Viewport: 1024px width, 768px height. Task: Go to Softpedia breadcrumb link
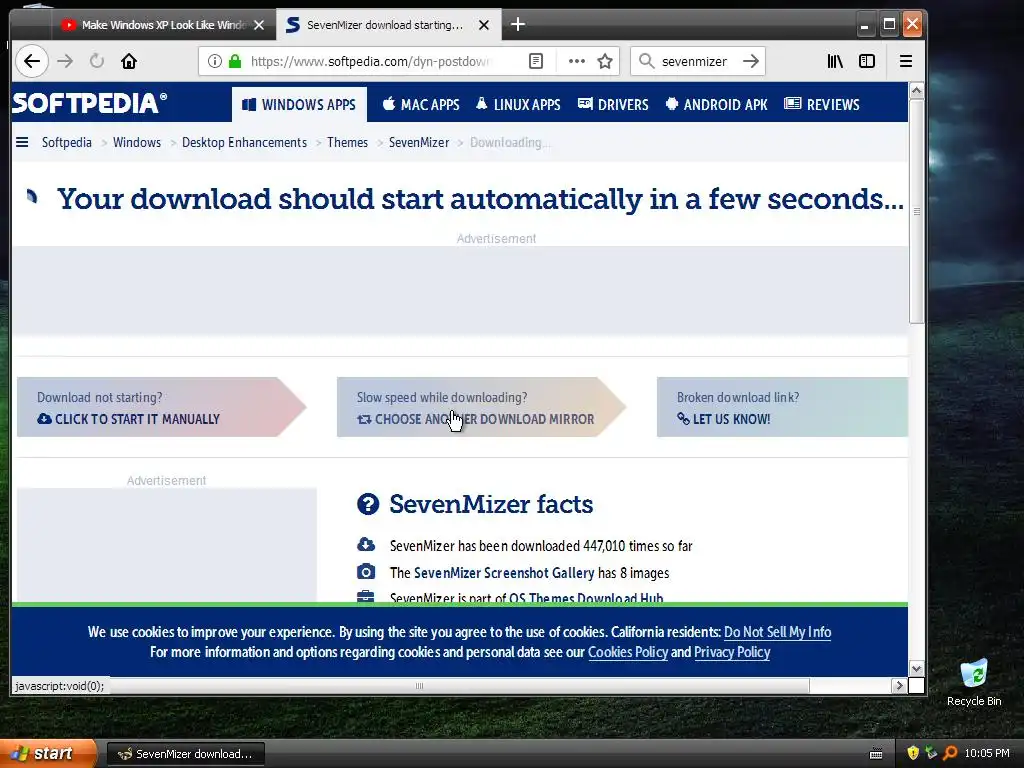(x=67, y=142)
